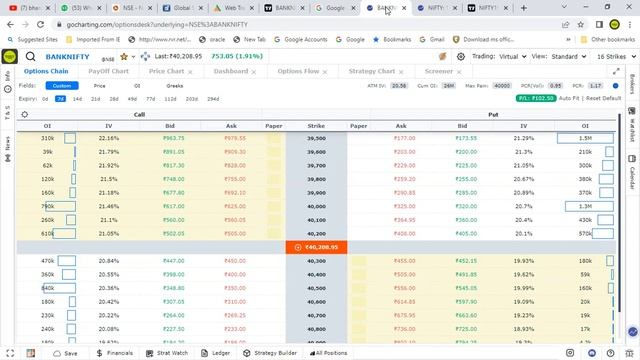Close the Strategy Chart tab
Screen dimensions: 640x360
coord(401,72)
